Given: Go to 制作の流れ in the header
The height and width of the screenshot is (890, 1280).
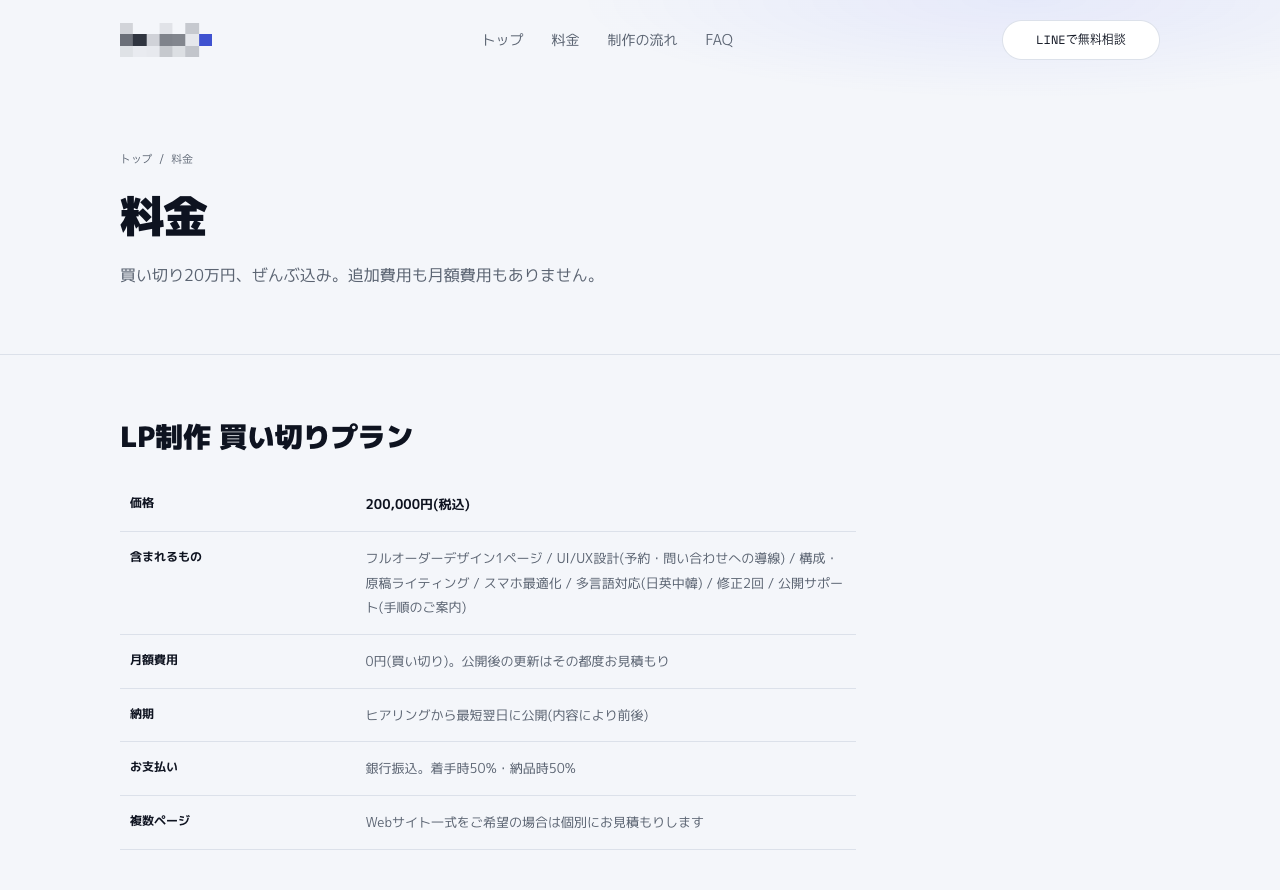Looking at the screenshot, I should coord(642,40).
